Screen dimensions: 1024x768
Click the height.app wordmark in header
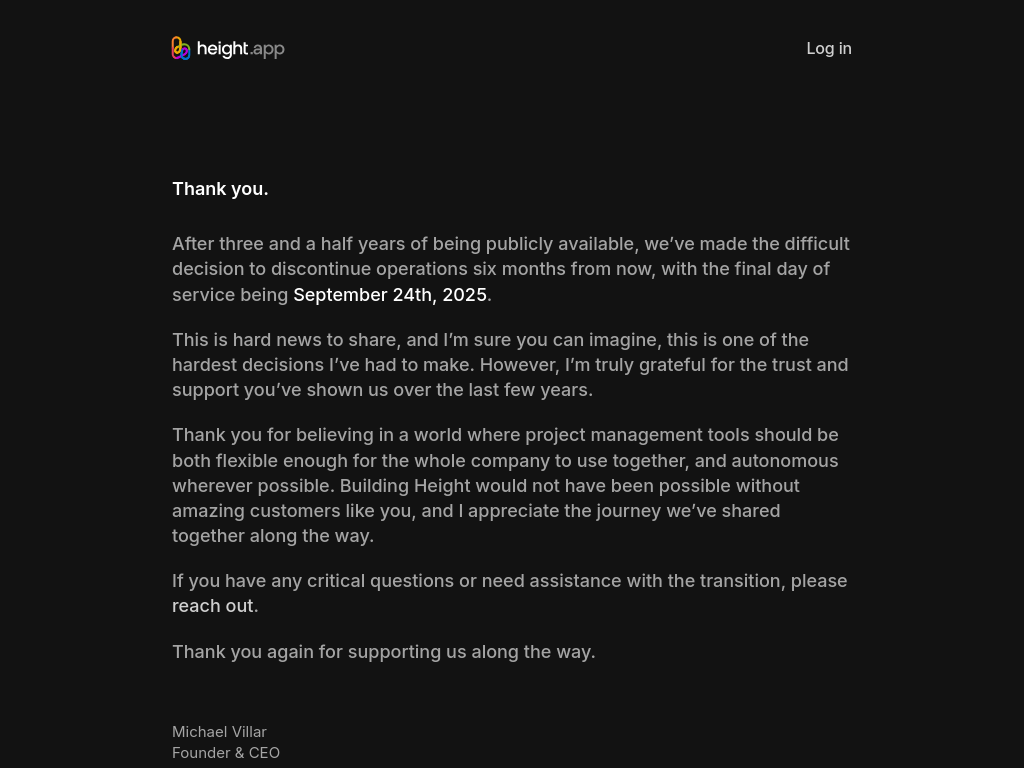[x=241, y=49]
